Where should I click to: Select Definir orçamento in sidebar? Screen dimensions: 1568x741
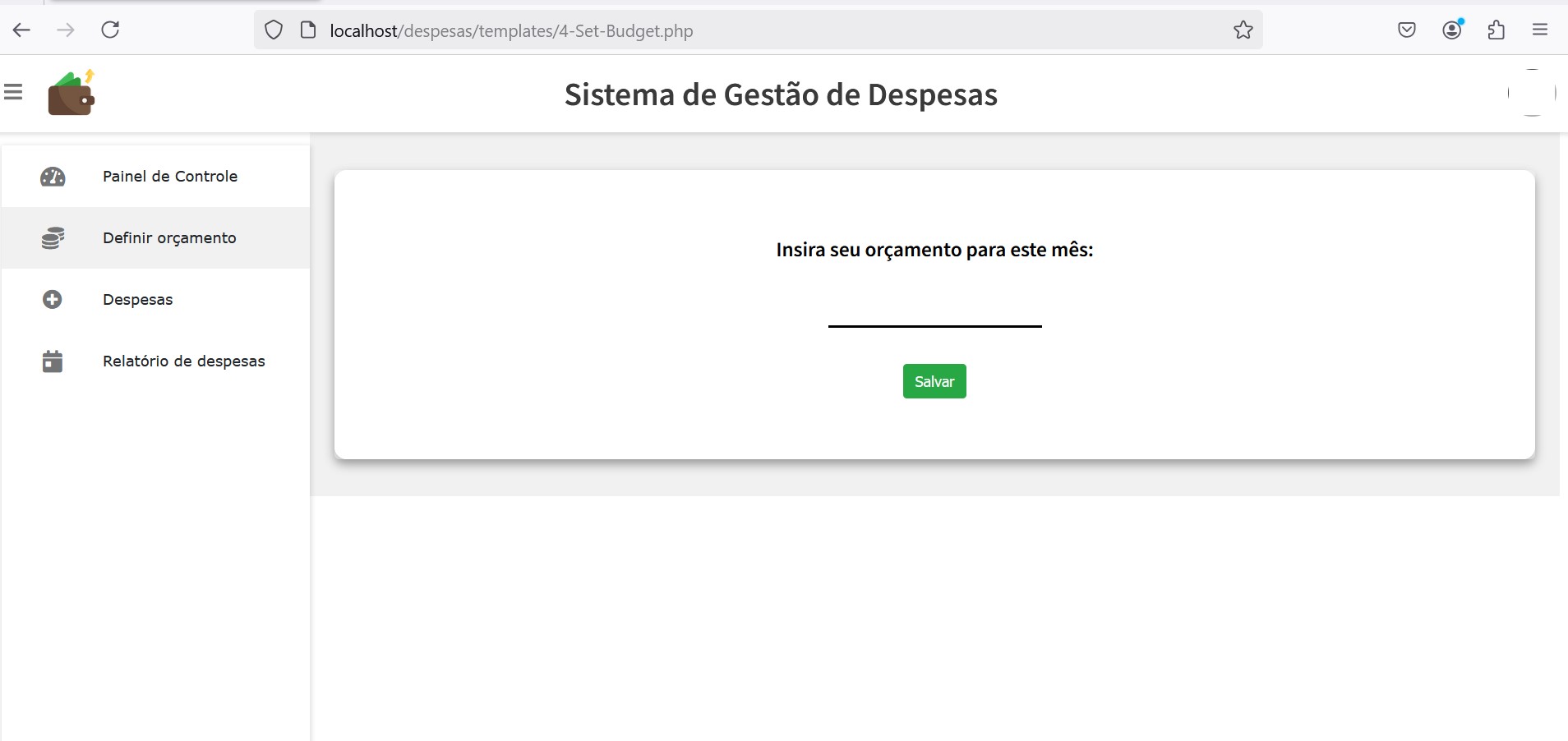point(169,238)
